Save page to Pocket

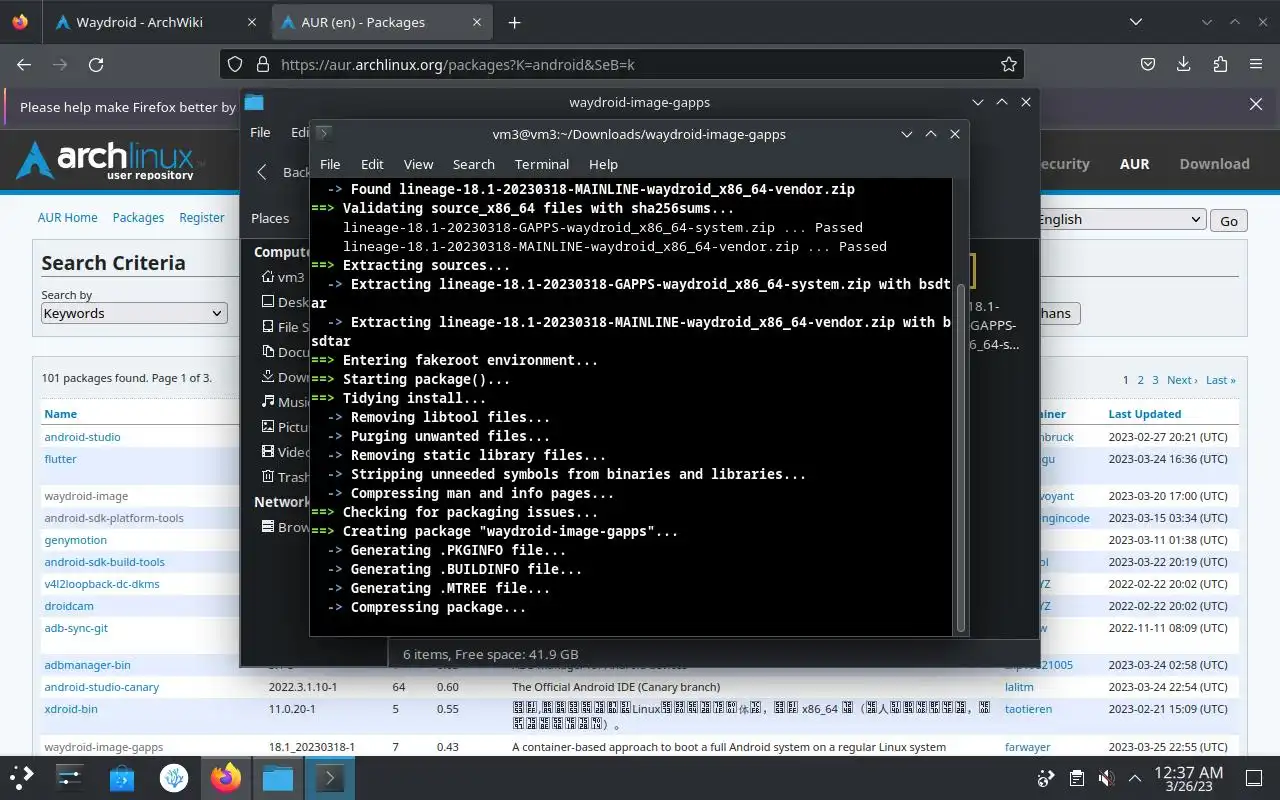point(1149,64)
